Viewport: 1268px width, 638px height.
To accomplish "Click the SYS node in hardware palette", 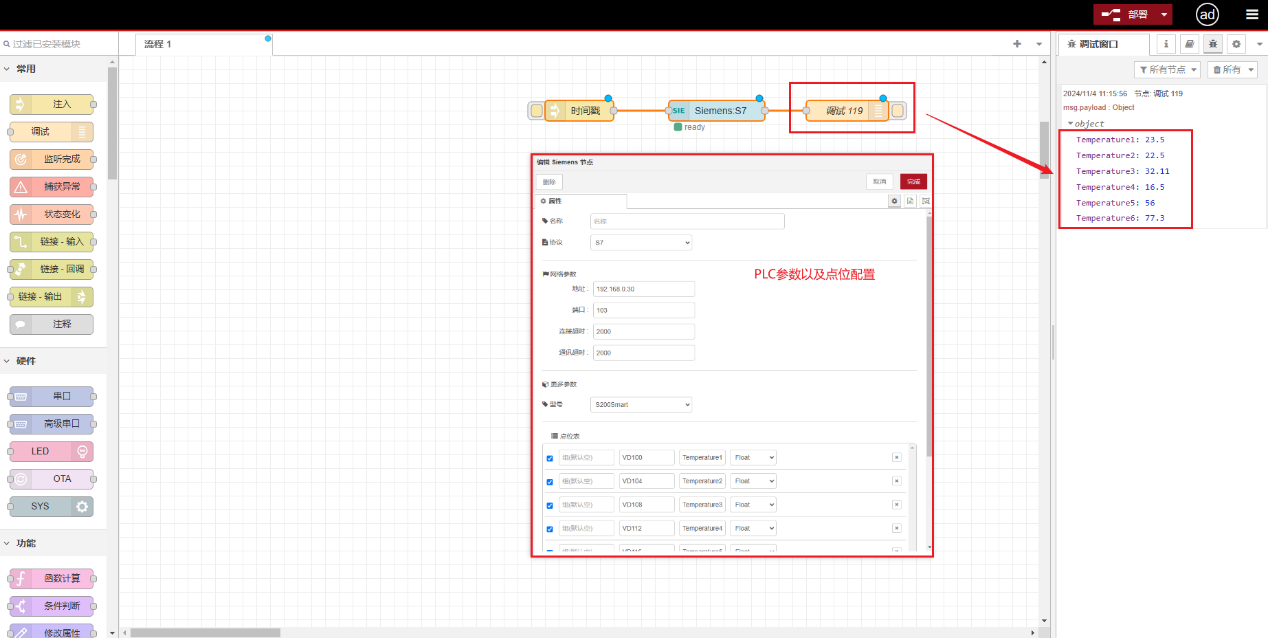I will (51, 507).
